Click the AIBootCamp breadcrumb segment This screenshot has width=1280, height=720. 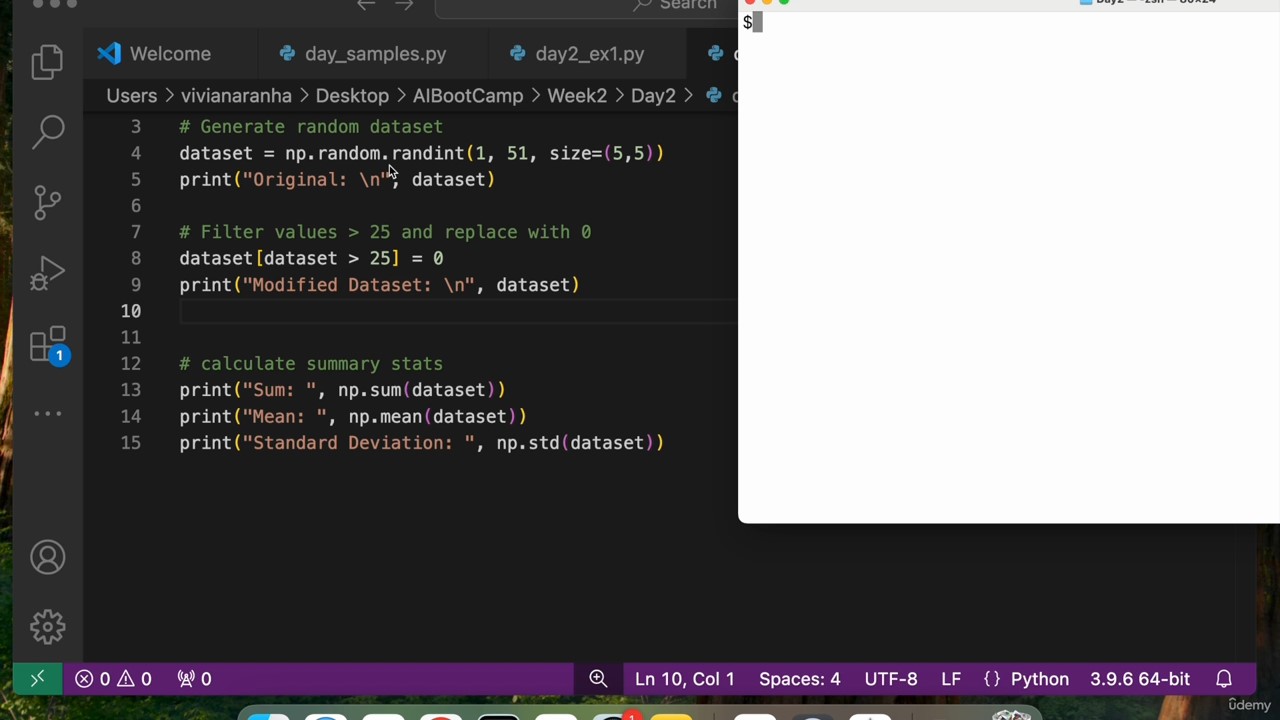pyautogui.click(x=468, y=96)
